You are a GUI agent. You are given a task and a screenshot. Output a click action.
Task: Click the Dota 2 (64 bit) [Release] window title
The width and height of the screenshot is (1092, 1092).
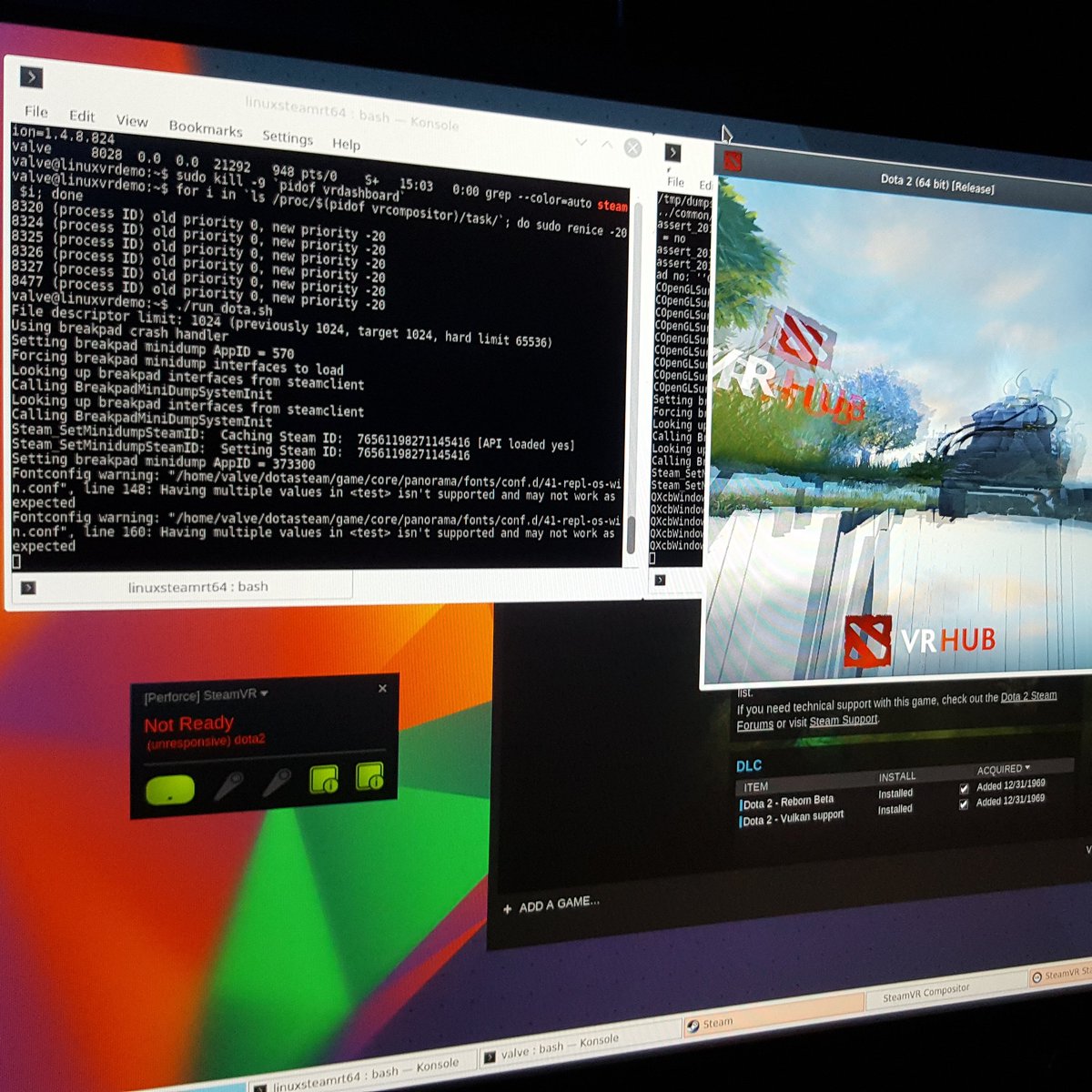937,184
